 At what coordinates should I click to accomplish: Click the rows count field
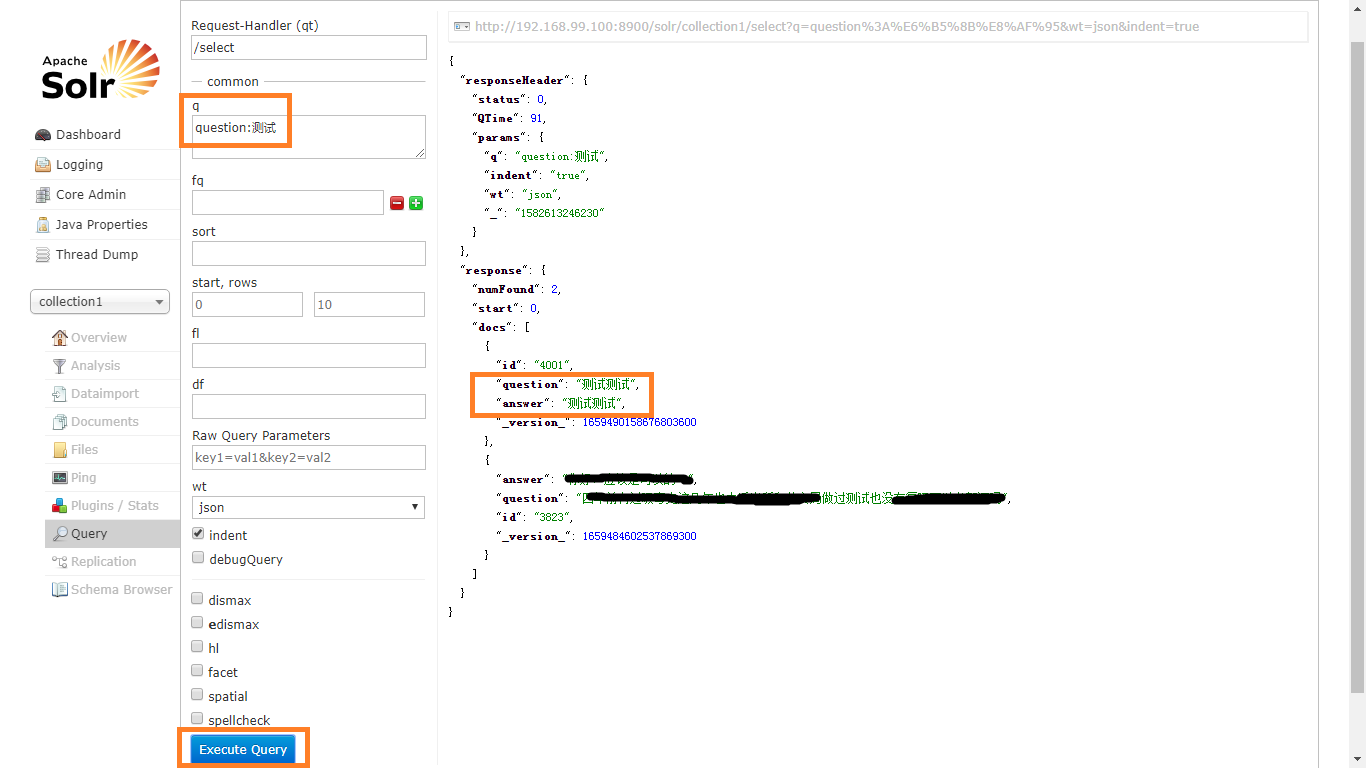pyautogui.click(x=369, y=304)
